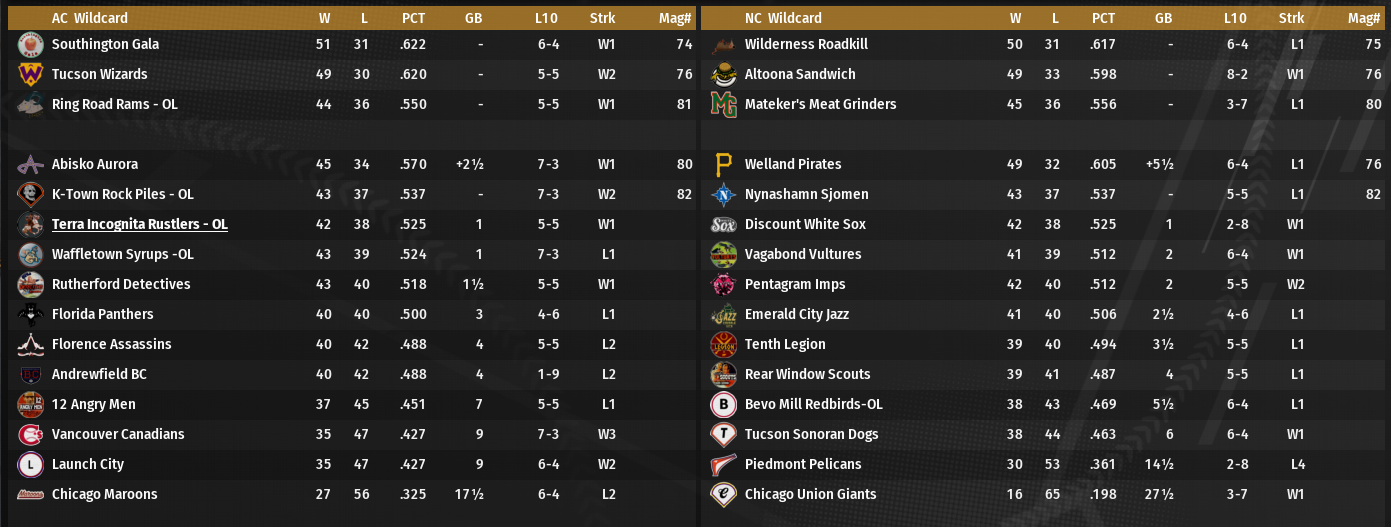Image resolution: width=1391 pixels, height=527 pixels.
Task: Click the Mateker's Meat Grinders logo
Action: coord(723,104)
